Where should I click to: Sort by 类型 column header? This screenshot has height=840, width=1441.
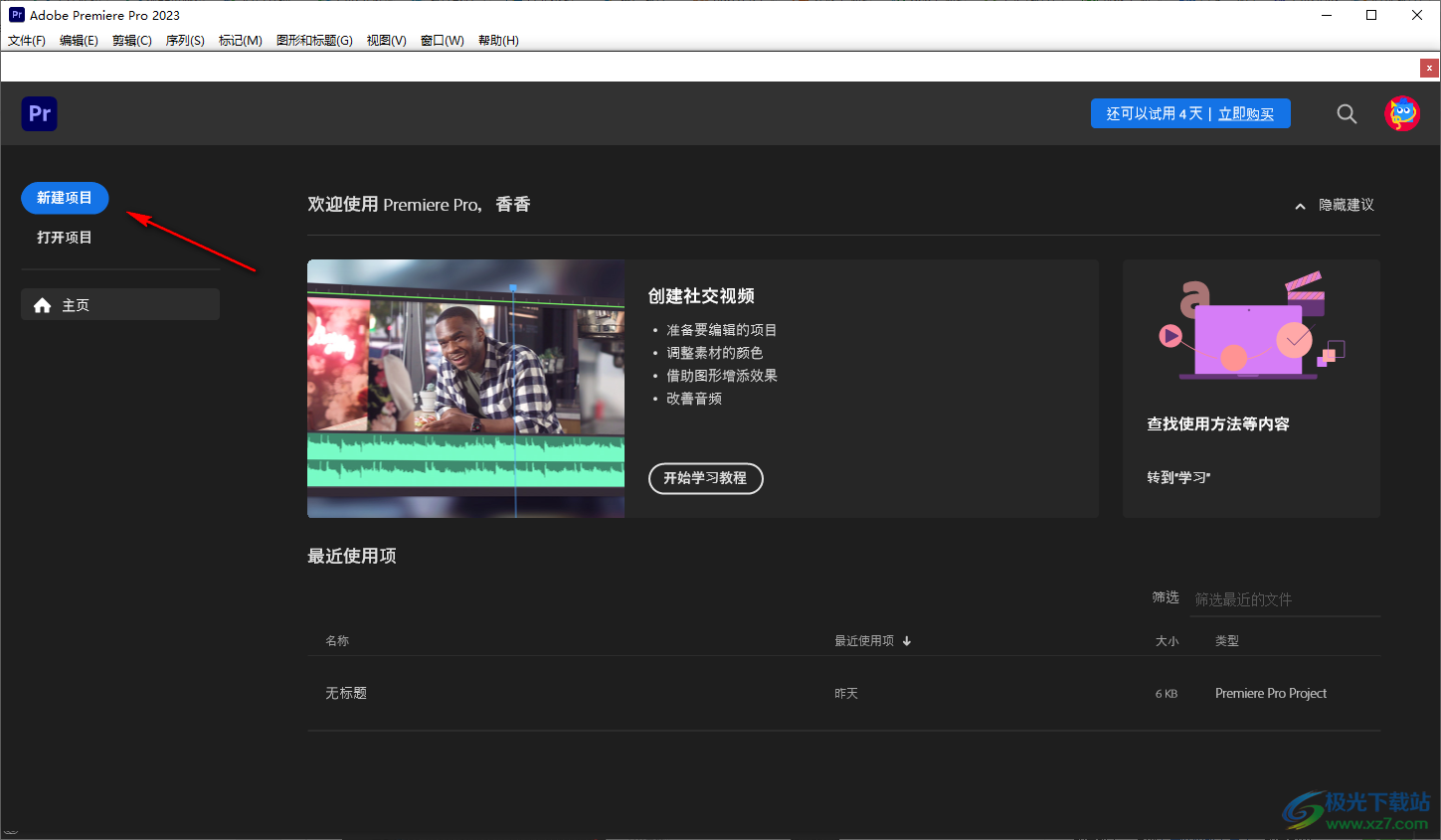(1227, 641)
